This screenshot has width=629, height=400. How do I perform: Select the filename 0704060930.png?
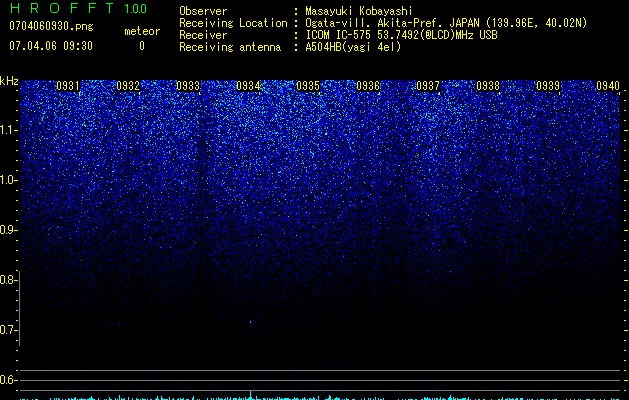click(x=51, y=26)
